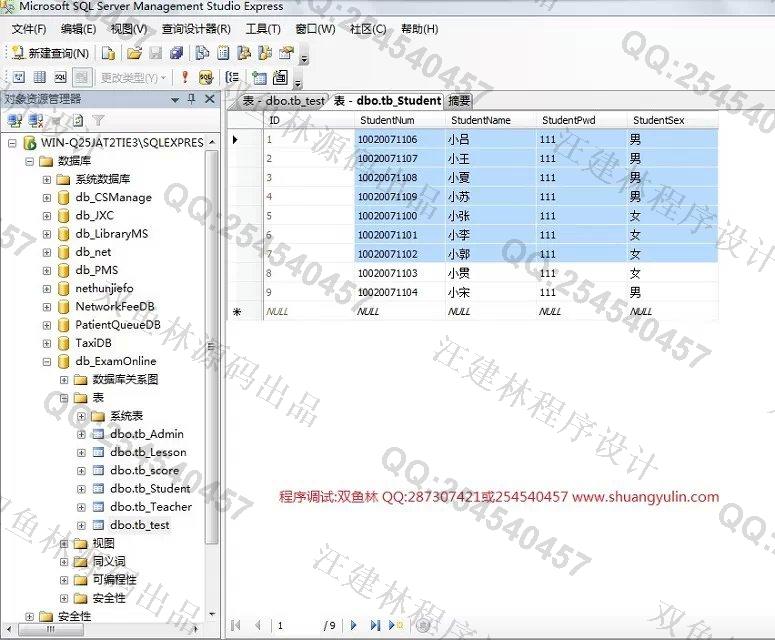Click the current record number field

[296, 626]
